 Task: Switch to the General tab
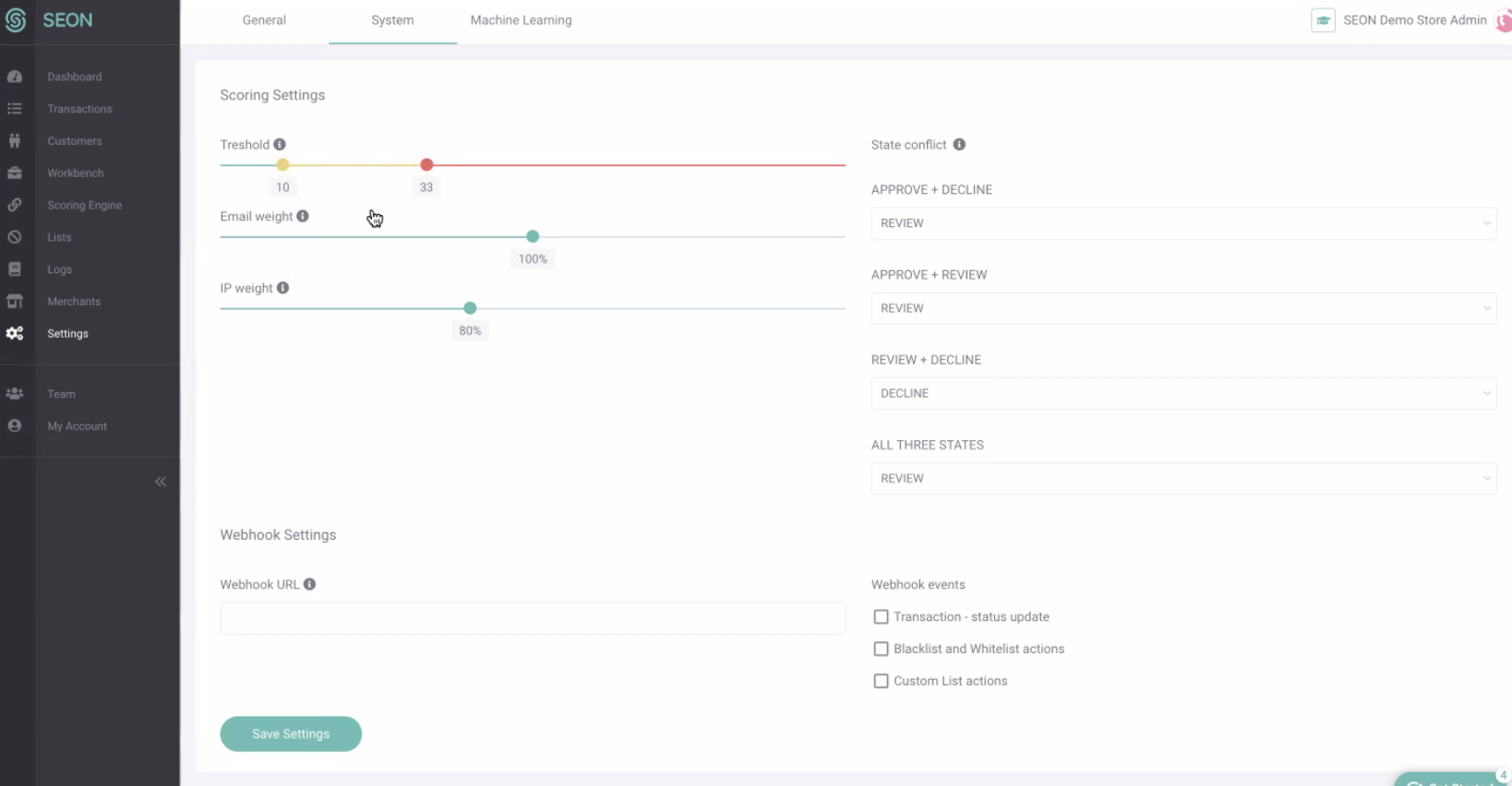click(264, 20)
